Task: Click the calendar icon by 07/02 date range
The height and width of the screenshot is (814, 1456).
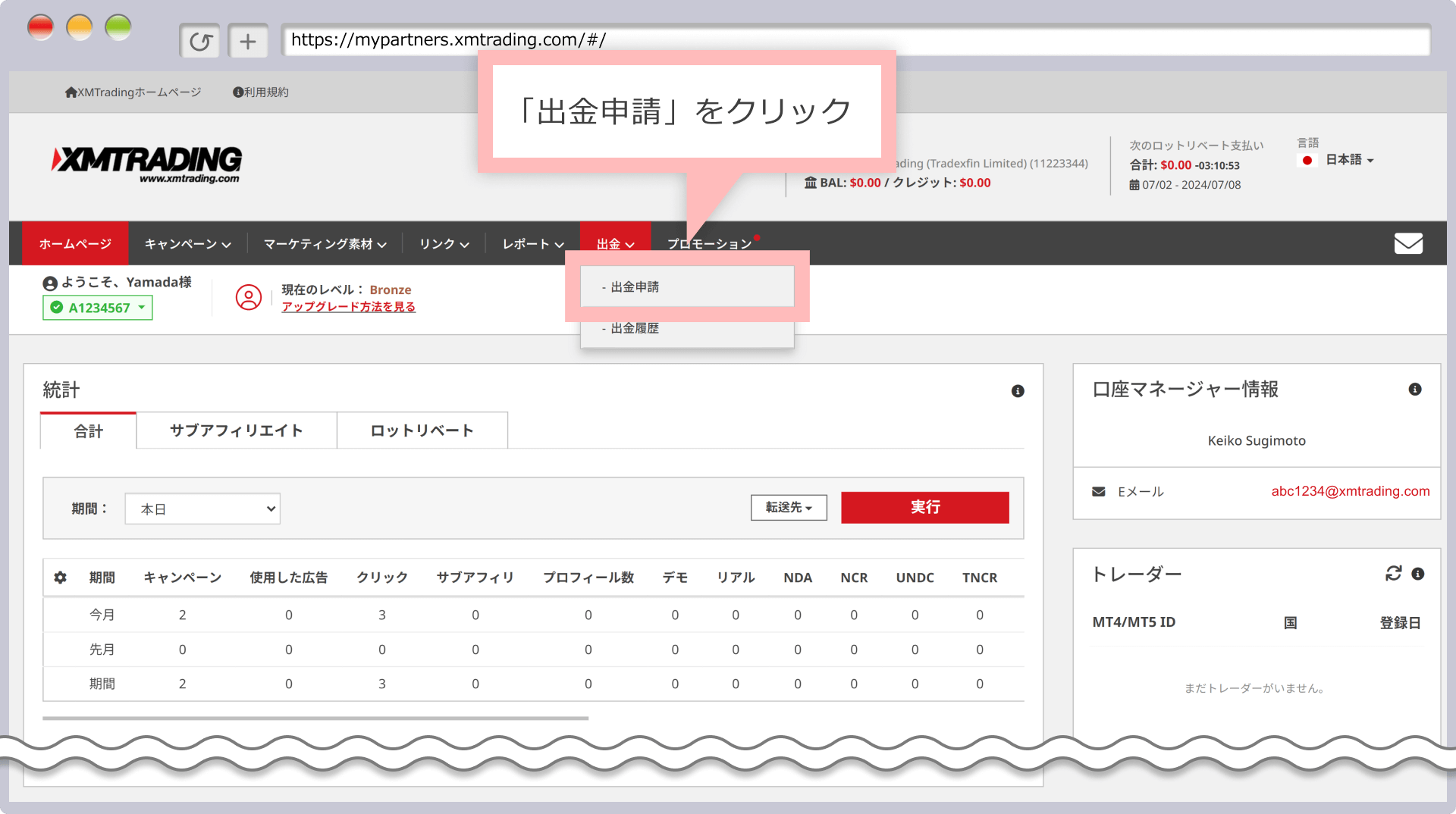Action: click(1134, 185)
